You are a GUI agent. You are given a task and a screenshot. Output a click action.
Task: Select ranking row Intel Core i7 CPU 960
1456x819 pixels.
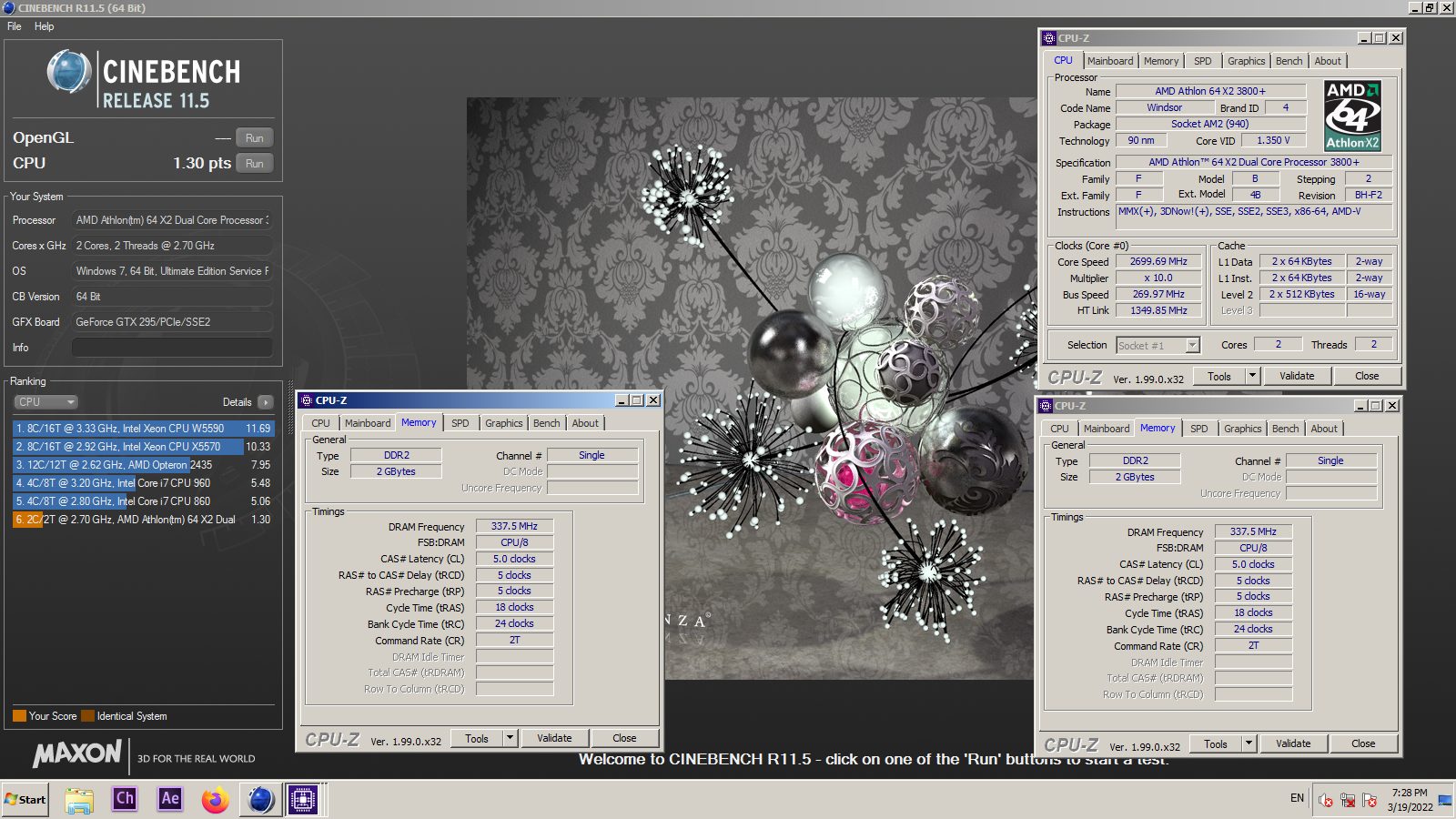[143, 482]
